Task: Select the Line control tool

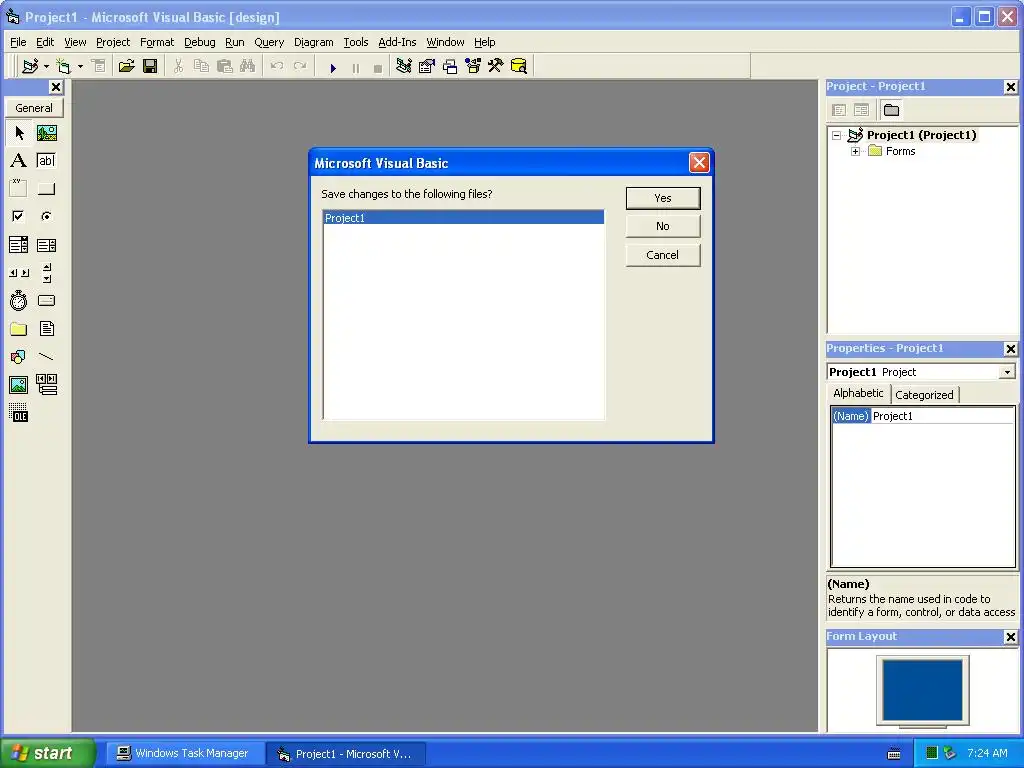Action: [46, 357]
